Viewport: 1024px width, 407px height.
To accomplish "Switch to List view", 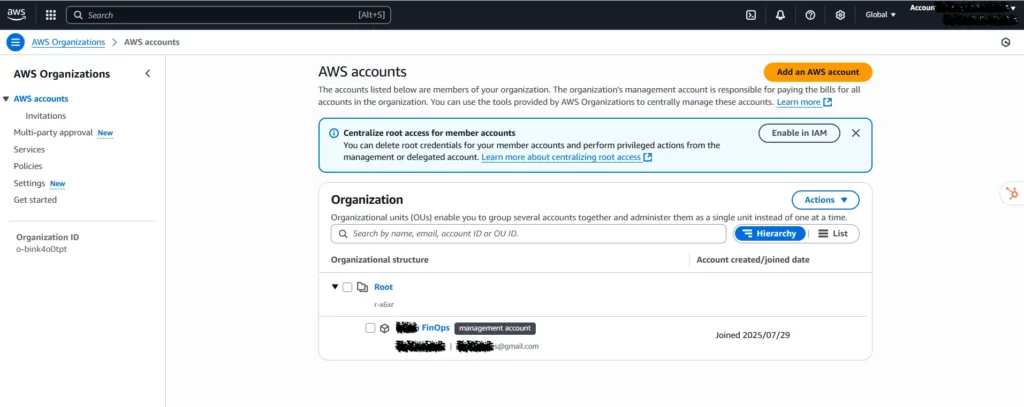I will [x=833, y=233].
